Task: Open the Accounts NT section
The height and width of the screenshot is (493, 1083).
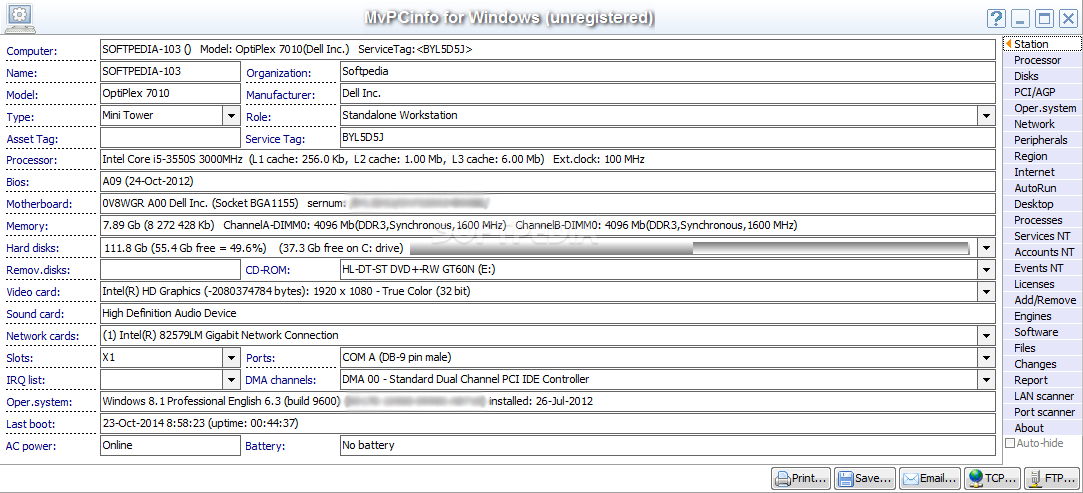Action: coord(1042,252)
